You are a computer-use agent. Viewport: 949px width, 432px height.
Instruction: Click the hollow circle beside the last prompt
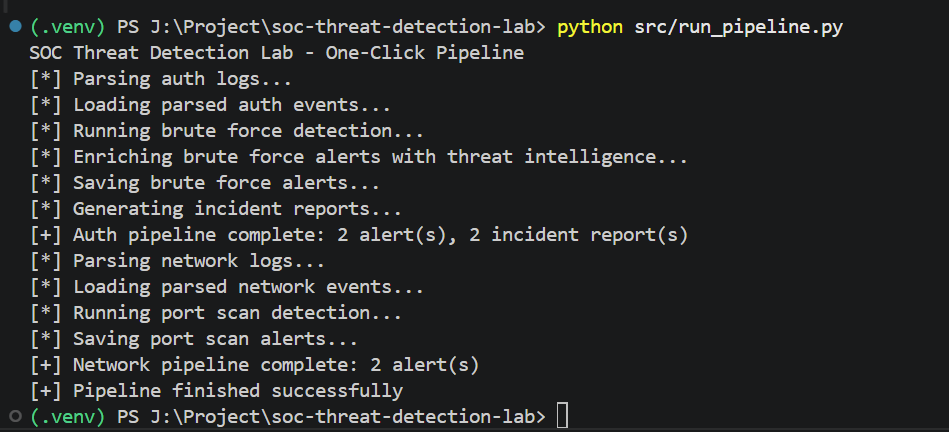pyautogui.click(x=13, y=415)
